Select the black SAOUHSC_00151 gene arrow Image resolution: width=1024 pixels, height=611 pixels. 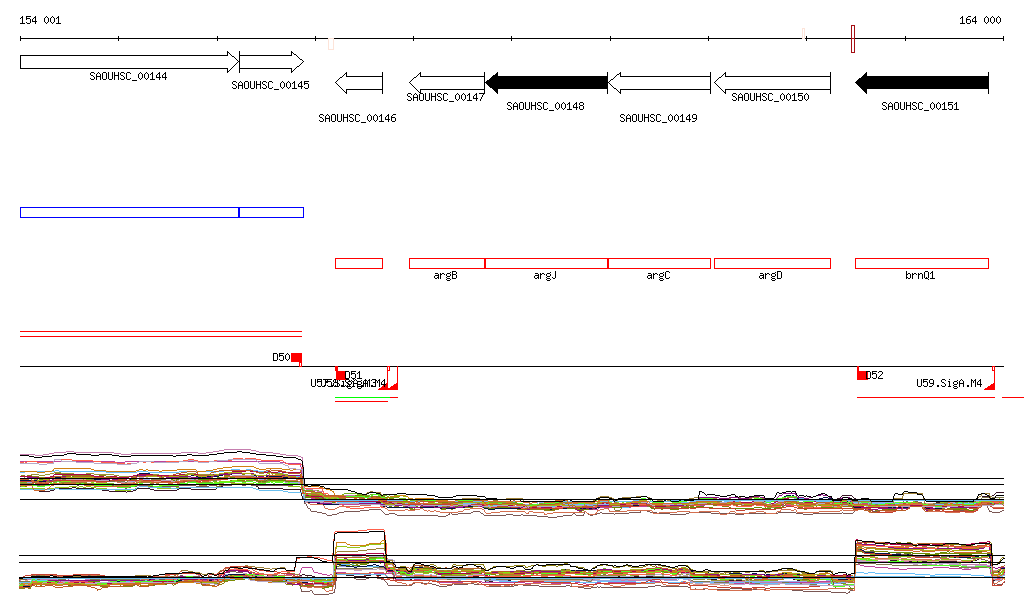[x=922, y=82]
